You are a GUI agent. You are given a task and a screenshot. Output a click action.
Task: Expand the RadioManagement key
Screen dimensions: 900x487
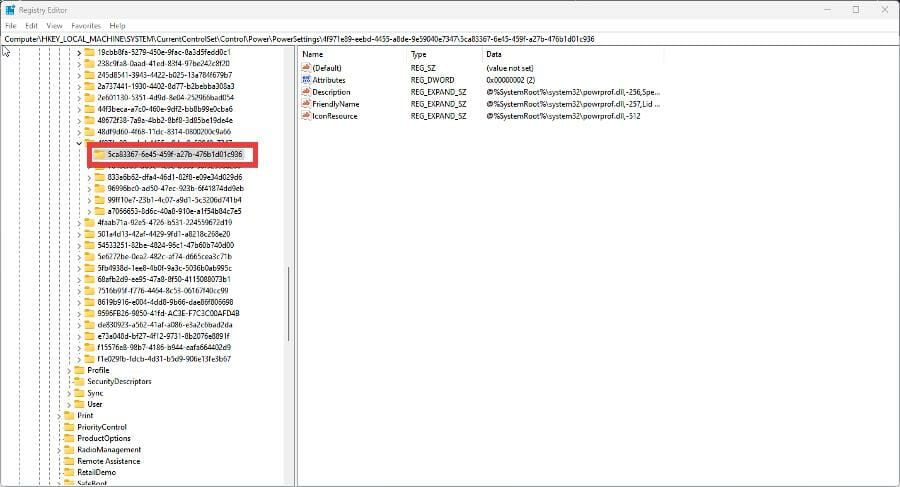59,450
